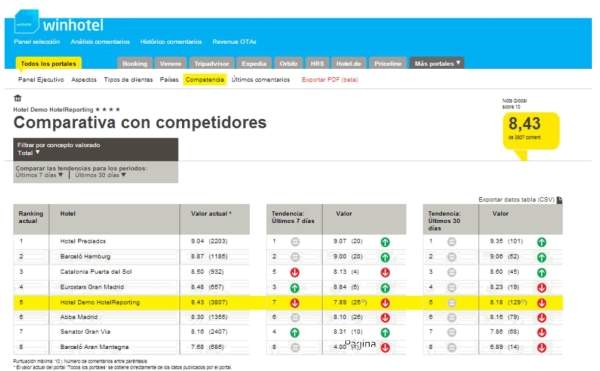Click green up arrow in Eurostars Gran Madrid 7-day trend
600x371 pixels.
point(295,288)
